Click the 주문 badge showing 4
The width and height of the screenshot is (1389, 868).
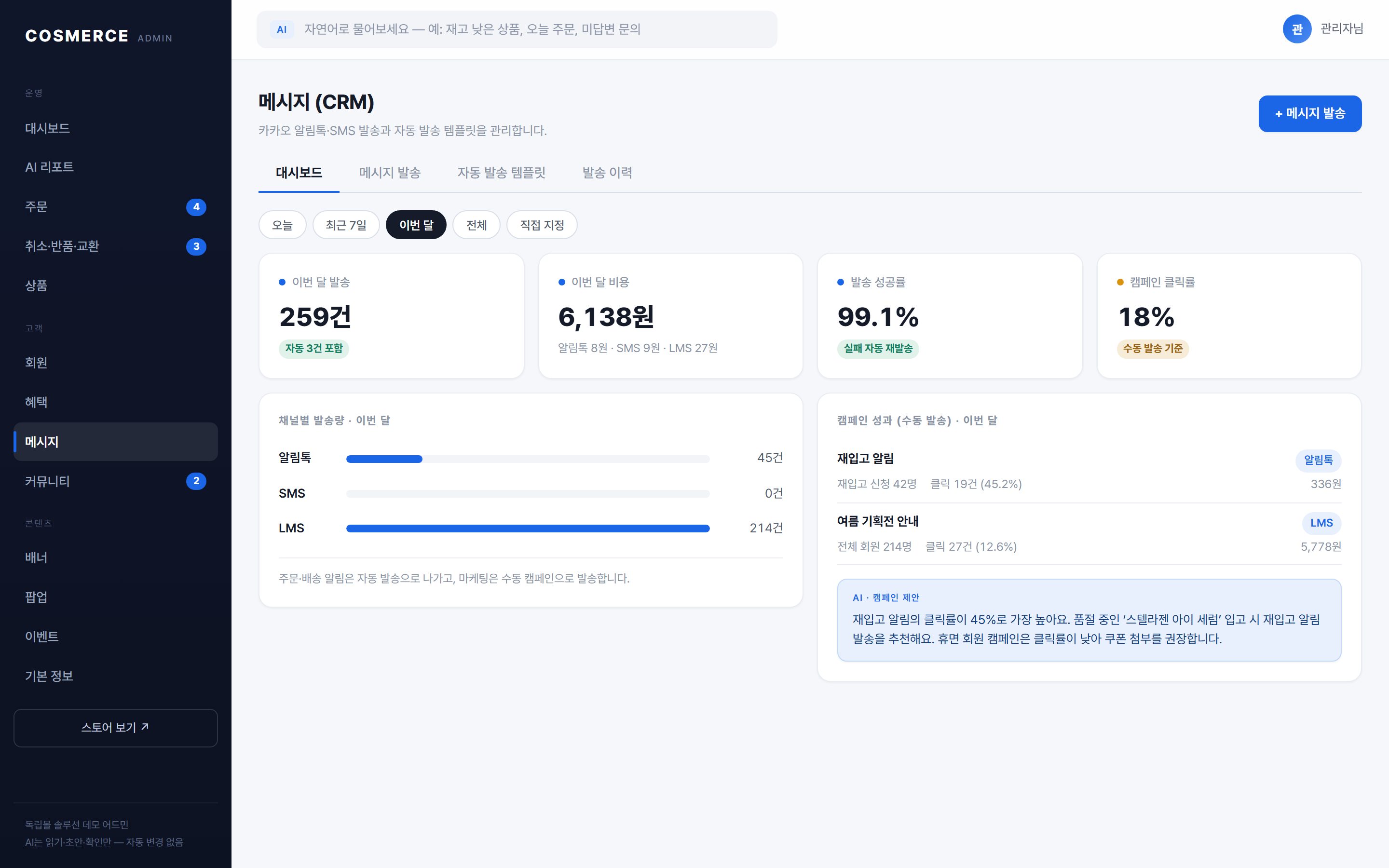(196, 207)
